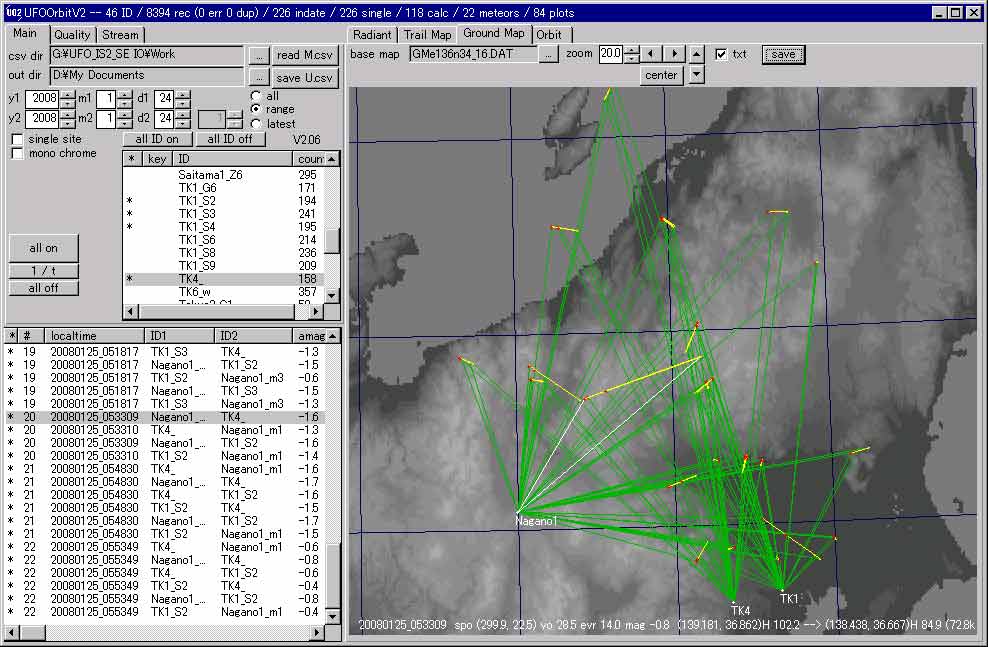Click the all ID off button
Viewport: 988px width, 647px height.
[x=229, y=139]
